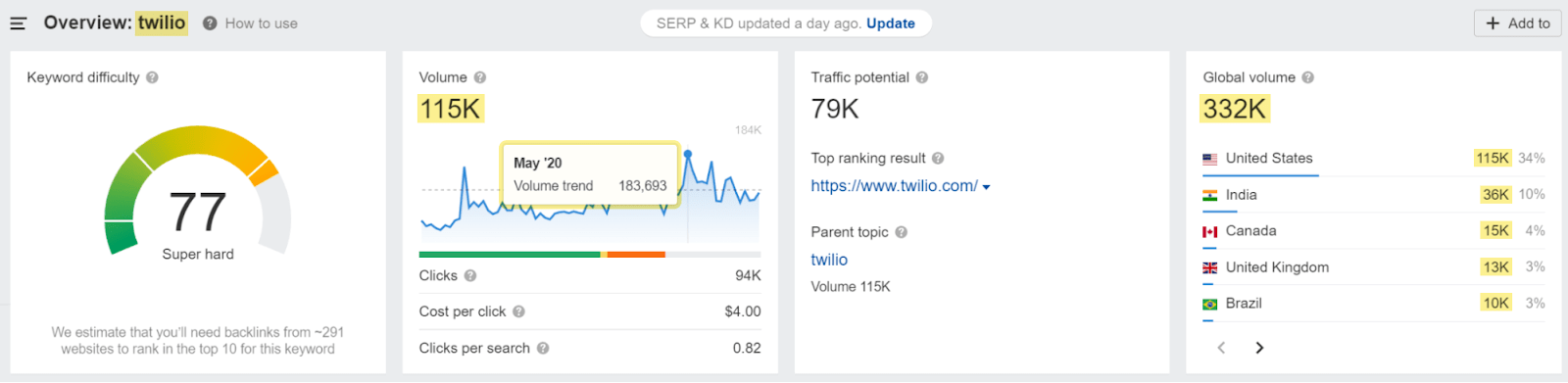Click Keyword difficulty help icon
This screenshot has height=383, width=1568.
[152, 77]
